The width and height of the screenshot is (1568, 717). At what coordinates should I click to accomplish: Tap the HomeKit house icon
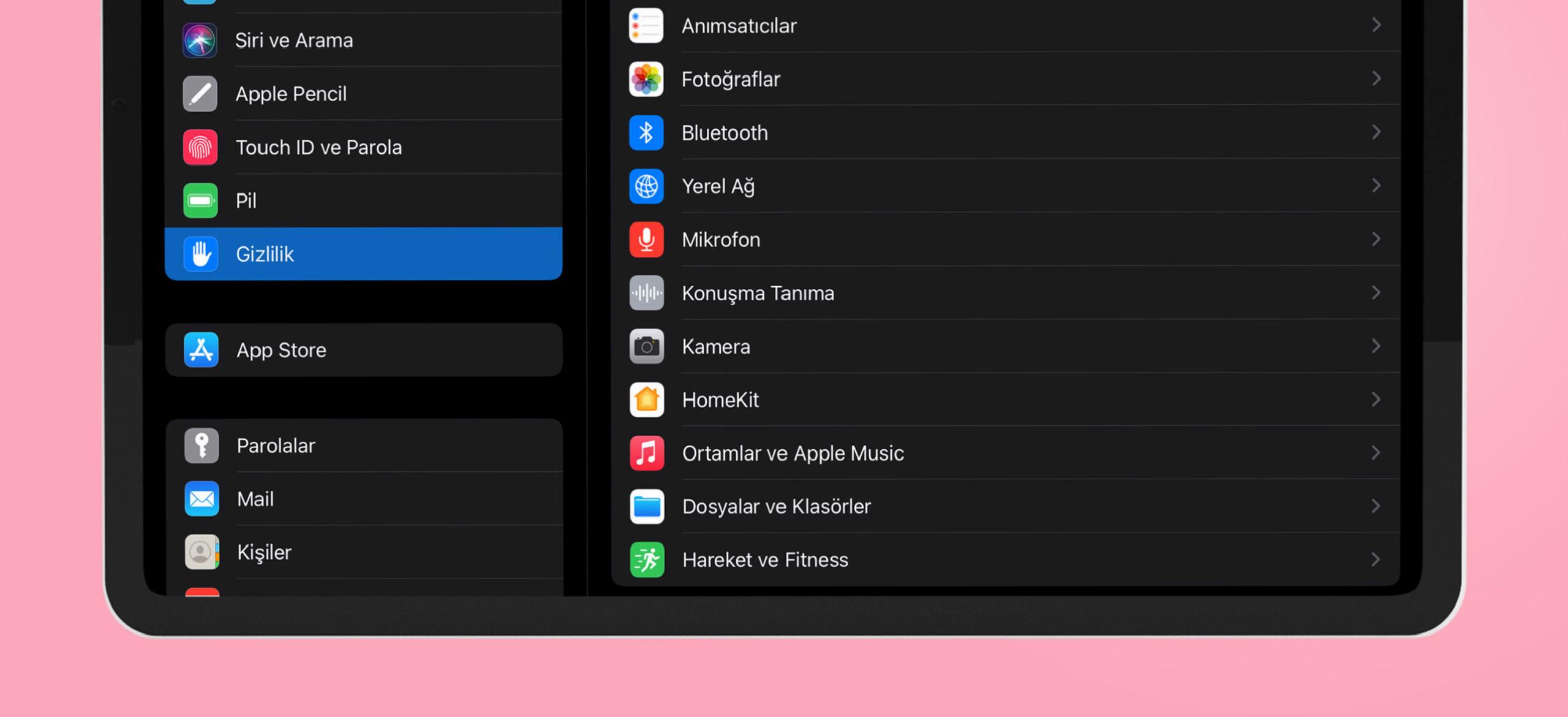click(x=646, y=400)
